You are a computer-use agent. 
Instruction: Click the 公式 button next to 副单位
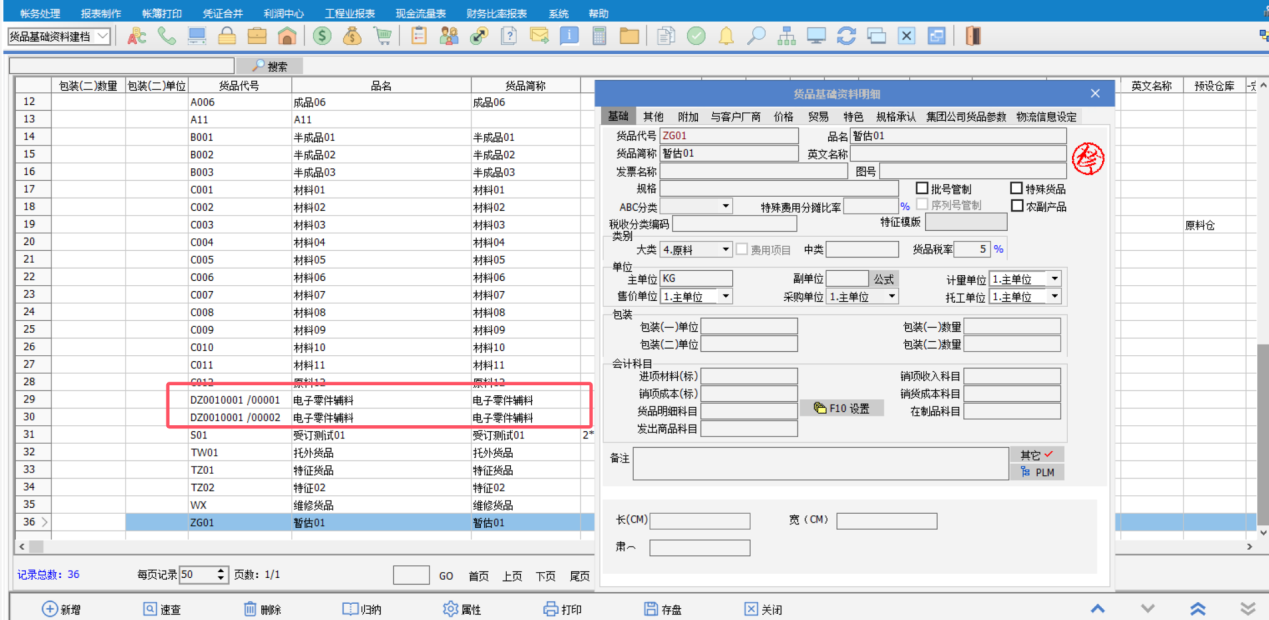[x=884, y=279]
